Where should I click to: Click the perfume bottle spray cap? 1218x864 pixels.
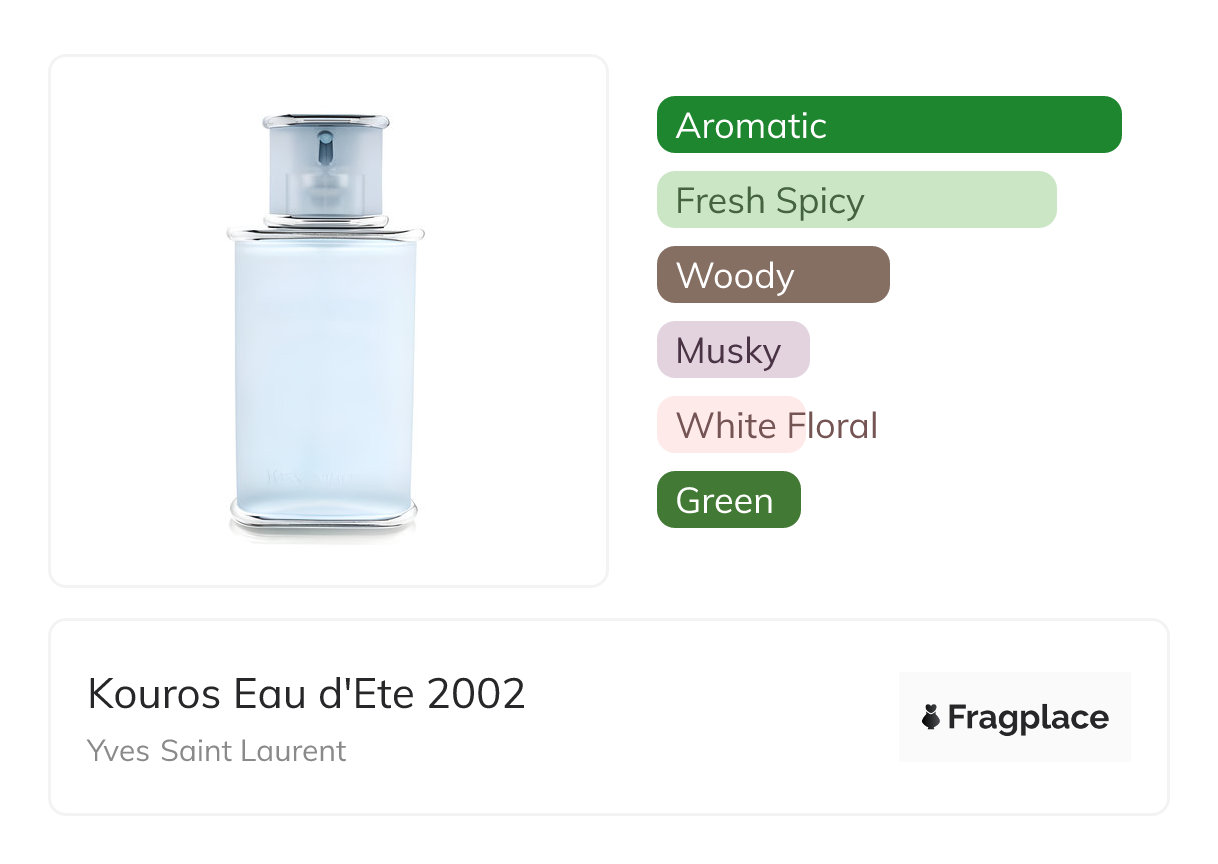(x=325, y=165)
